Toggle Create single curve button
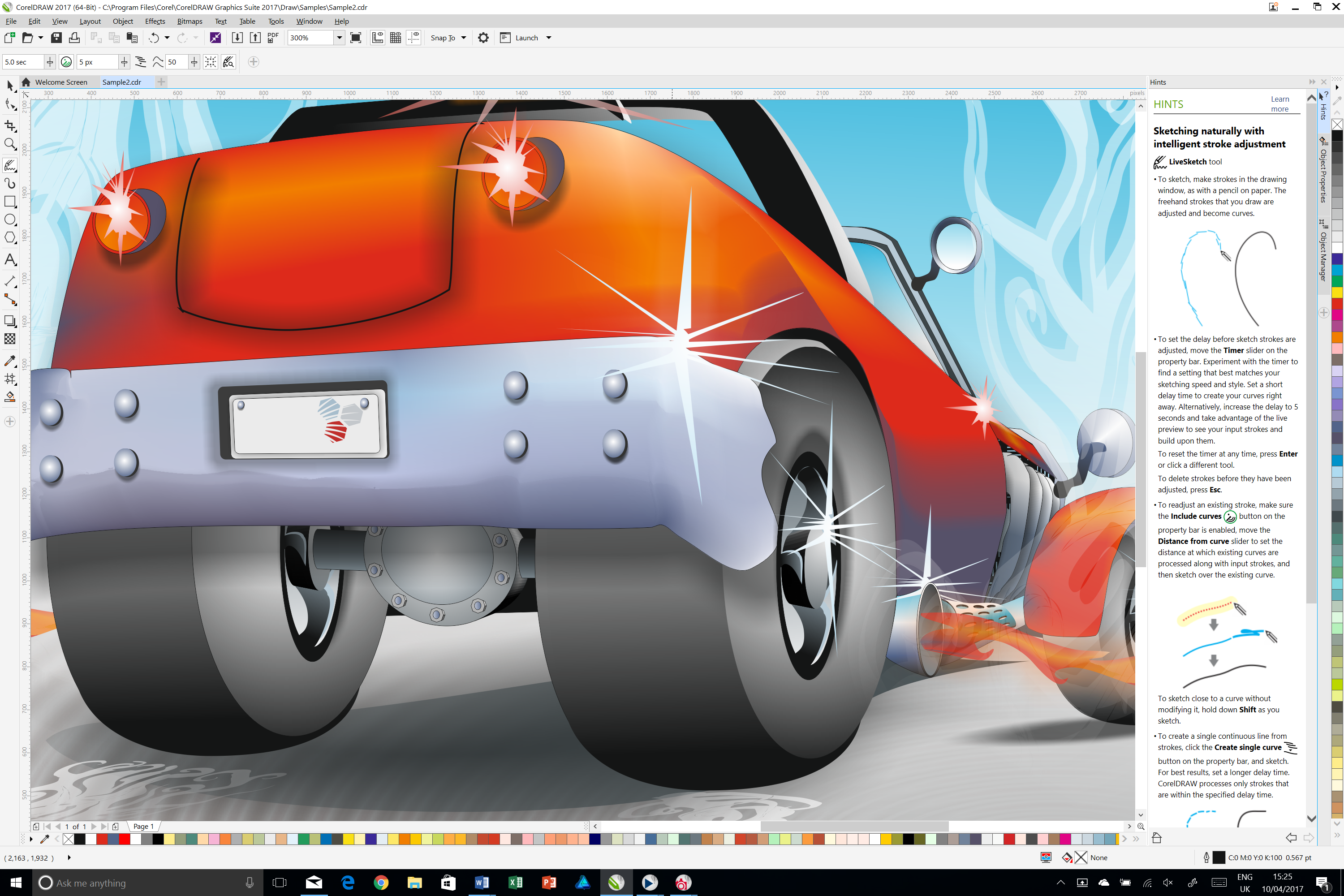This screenshot has height=896, width=1344. pyautogui.click(x=141, y=62)
